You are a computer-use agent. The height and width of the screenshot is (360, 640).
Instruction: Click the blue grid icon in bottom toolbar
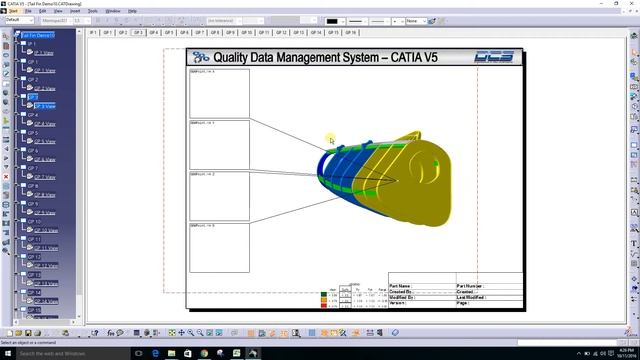(312, 333)
